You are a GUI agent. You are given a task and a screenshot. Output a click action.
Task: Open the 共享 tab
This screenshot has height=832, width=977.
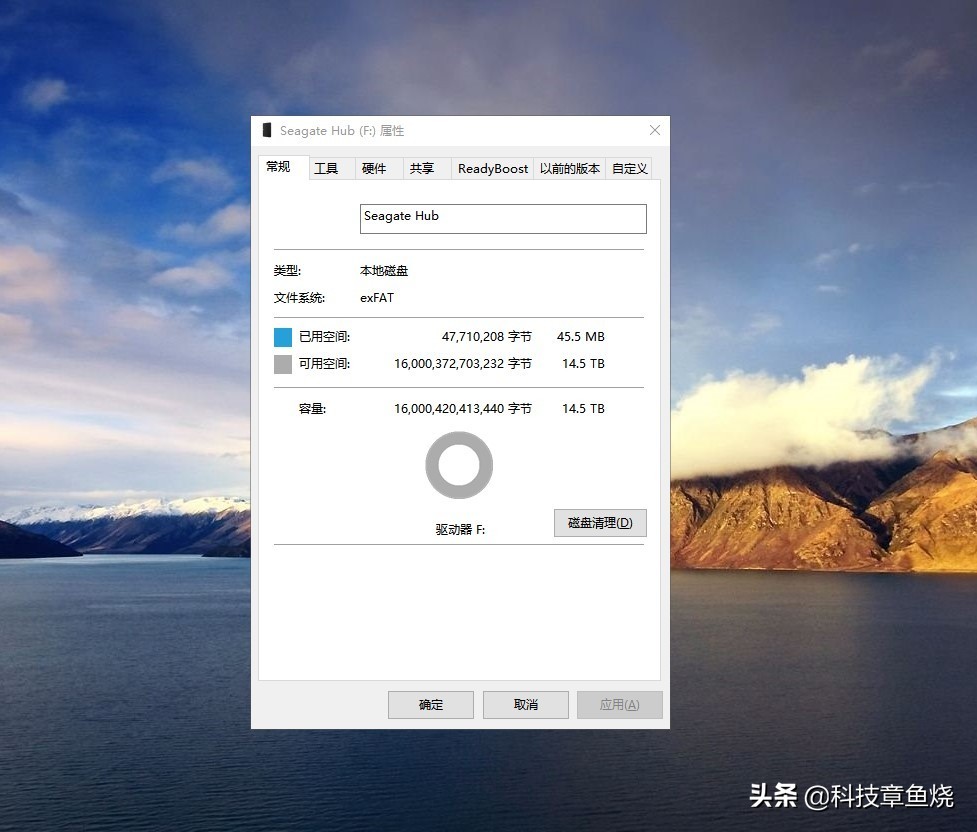tap(425, 168)
